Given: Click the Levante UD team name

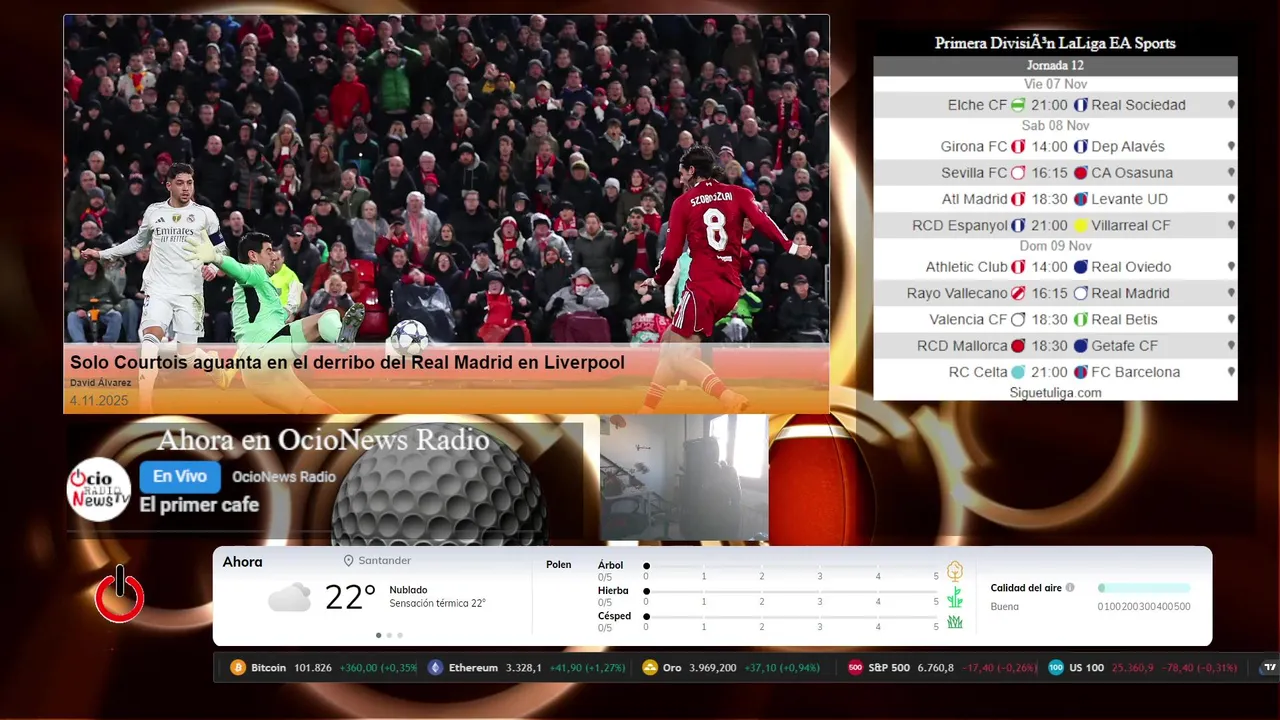Looking at the screenshot, I should pos(1129,199).
